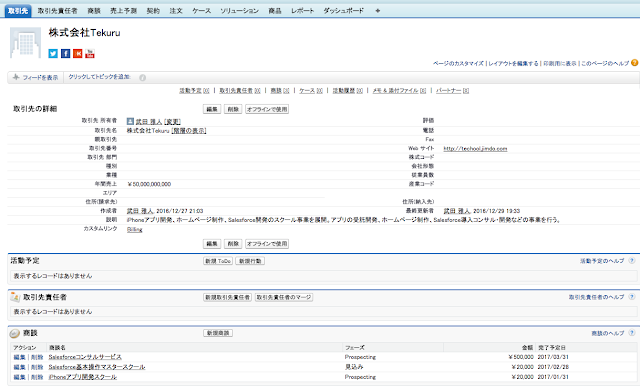Open the iPhoneアプリ開発スクール opportunity
640x389 pixels.
click(82, 377)
